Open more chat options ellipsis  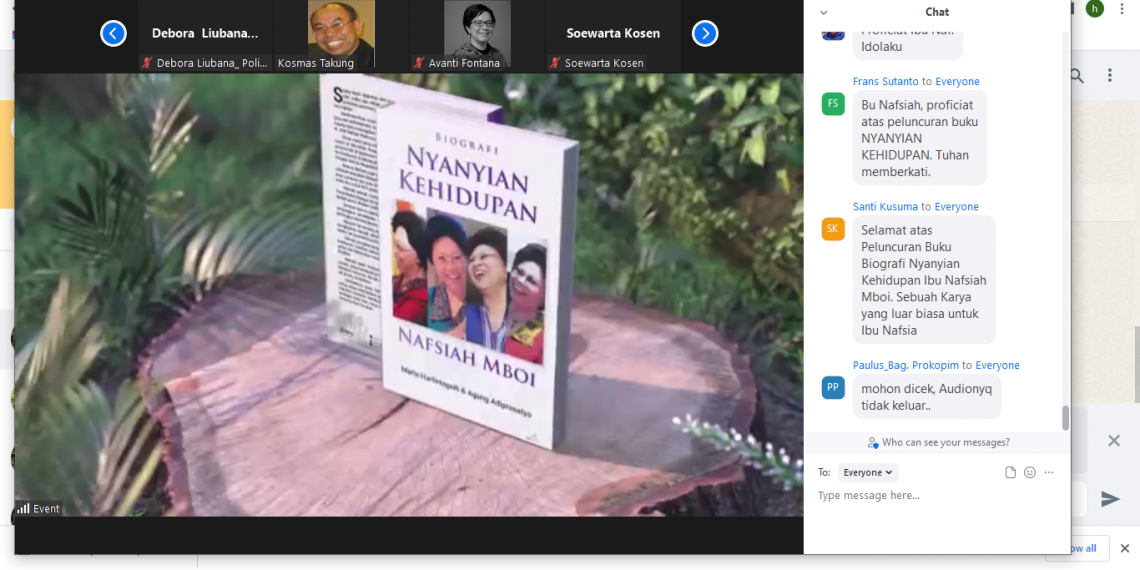[x=1048, y=473]
